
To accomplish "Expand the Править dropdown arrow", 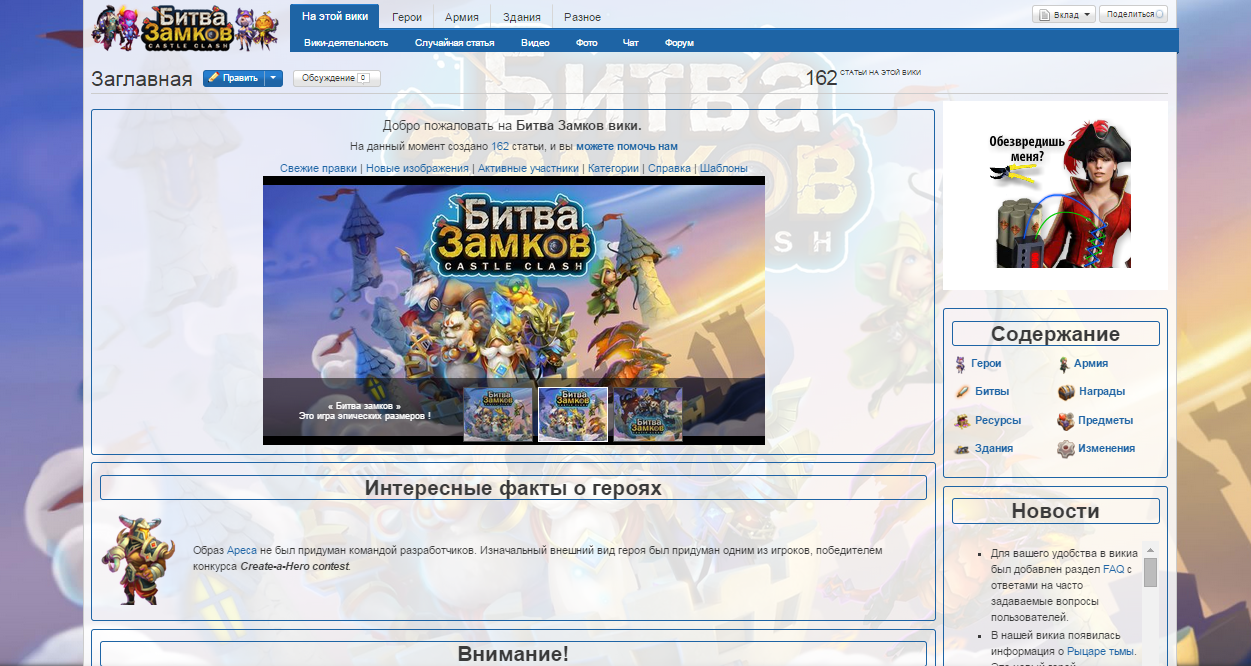I will click(274, 78).
